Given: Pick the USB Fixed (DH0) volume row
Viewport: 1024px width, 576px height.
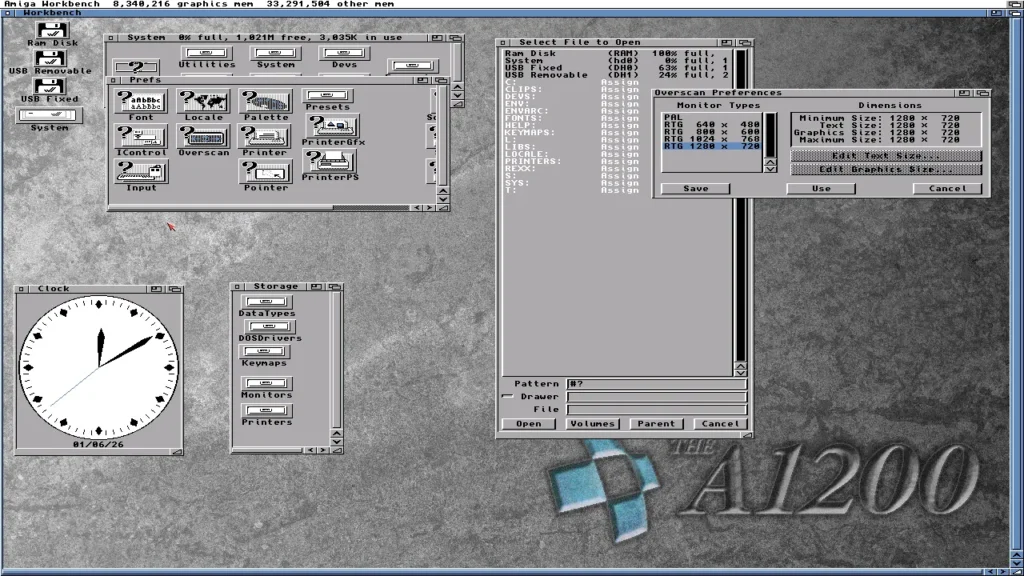Looking at the screenshot, I should point(617,67).
